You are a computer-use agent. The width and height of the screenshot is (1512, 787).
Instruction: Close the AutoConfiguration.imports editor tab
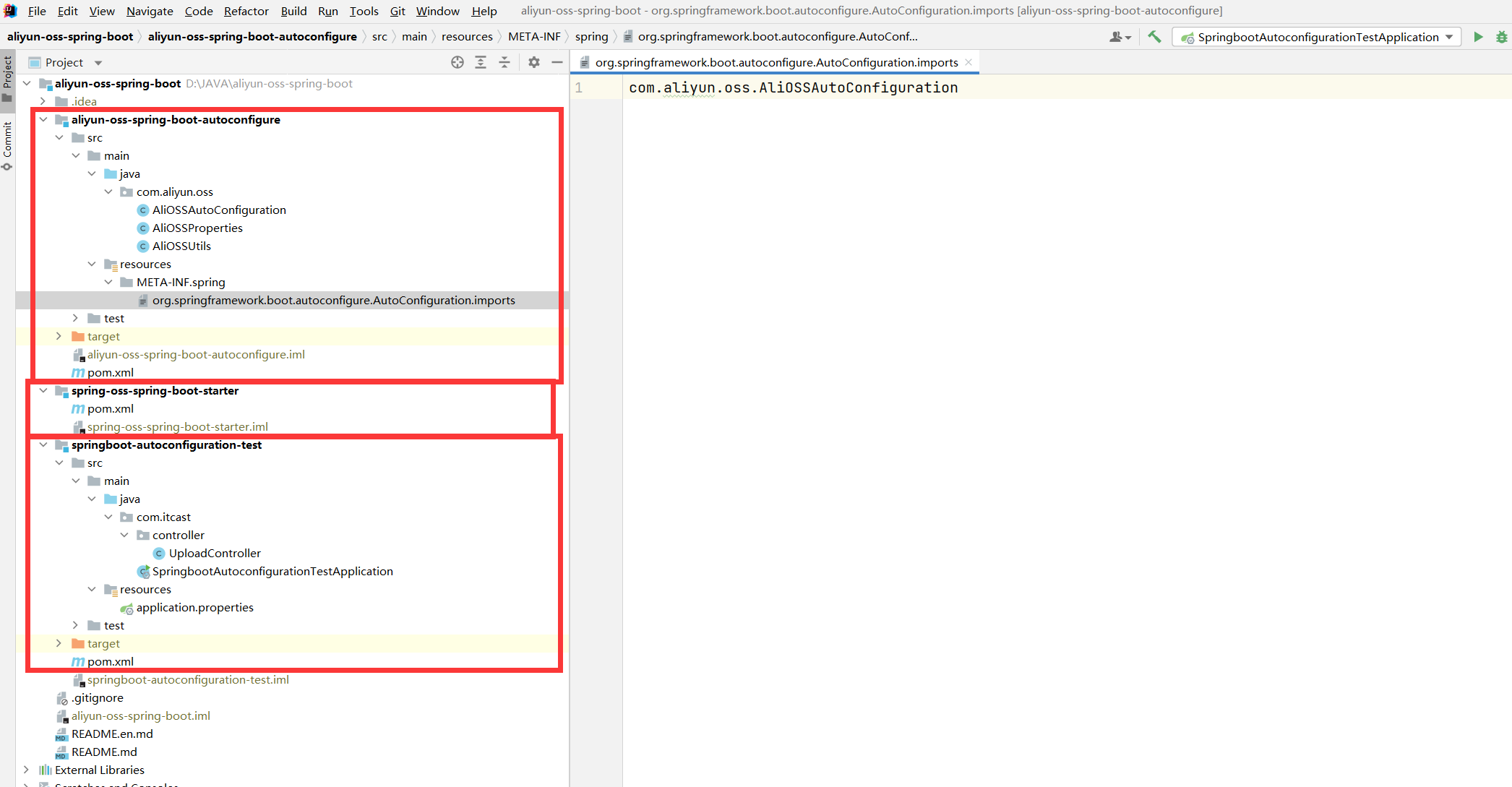tap(968, 62)
